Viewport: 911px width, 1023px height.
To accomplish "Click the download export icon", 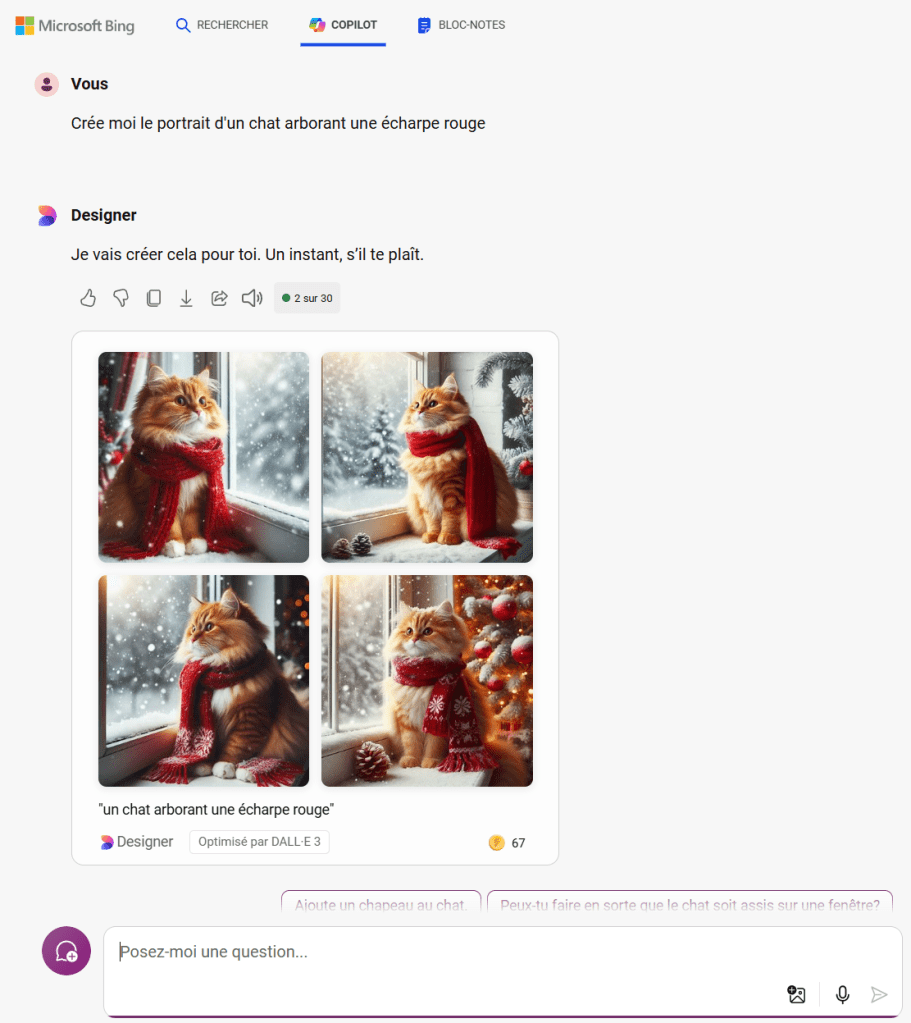I will click(186, 298).
